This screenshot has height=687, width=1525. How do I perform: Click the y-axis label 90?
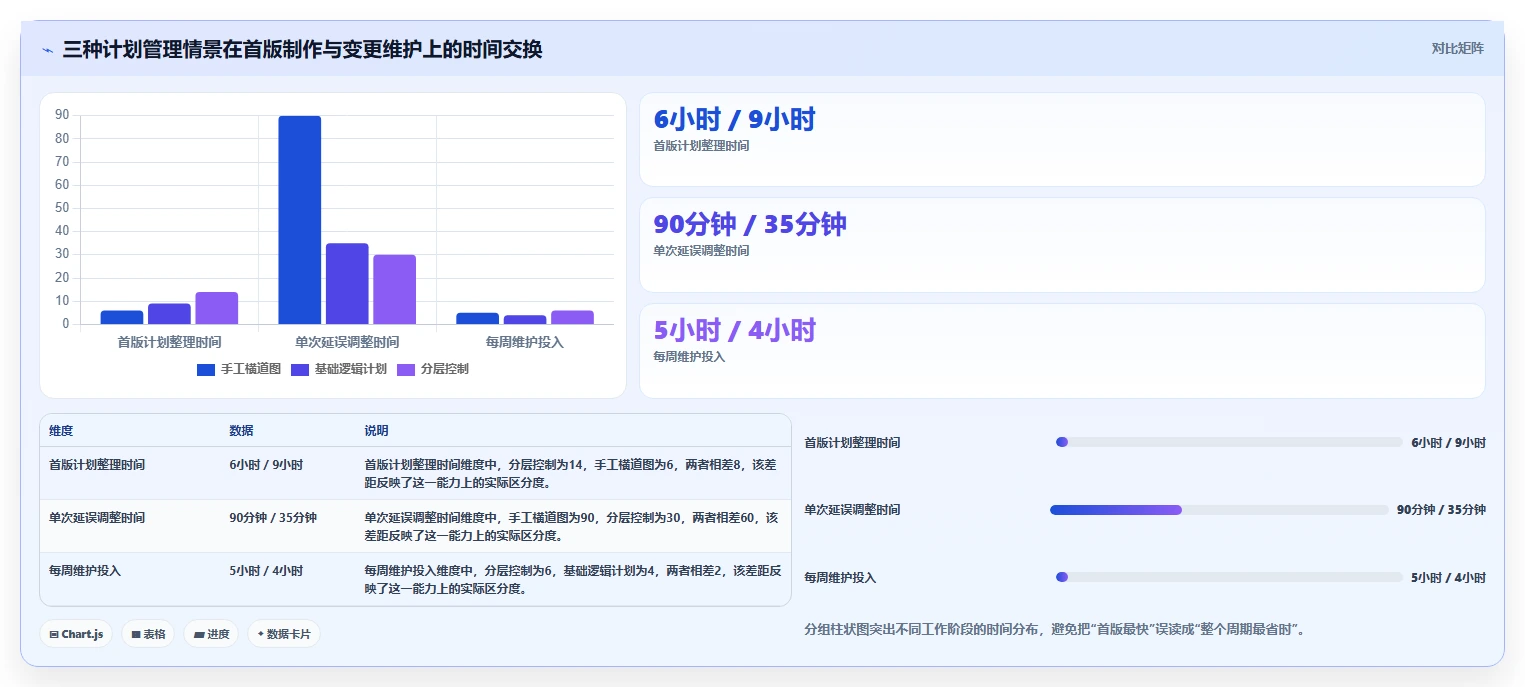click(62, 115)
